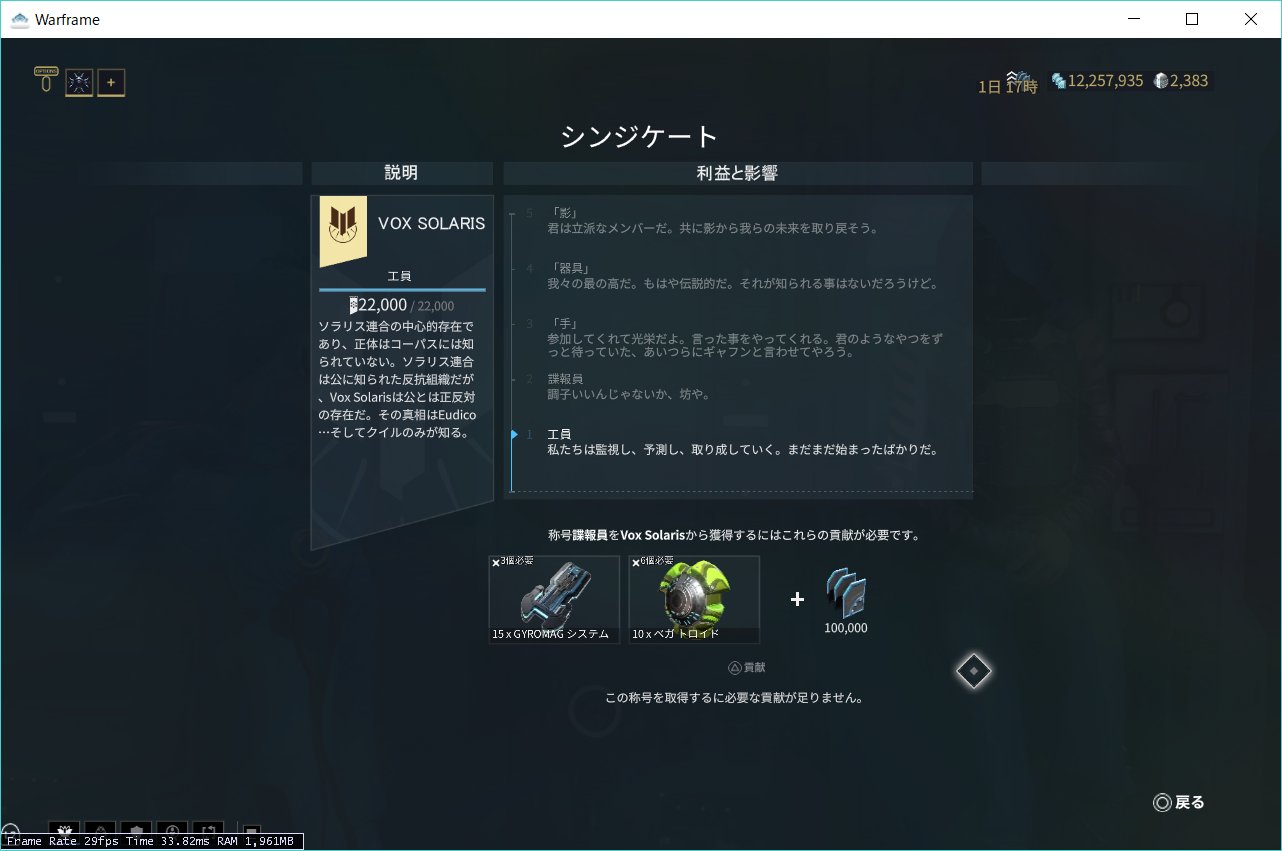This screenshot has width=1282, height=851.
Task: Click the Frame Rate debug overlay text
Action: coord(150,841)
